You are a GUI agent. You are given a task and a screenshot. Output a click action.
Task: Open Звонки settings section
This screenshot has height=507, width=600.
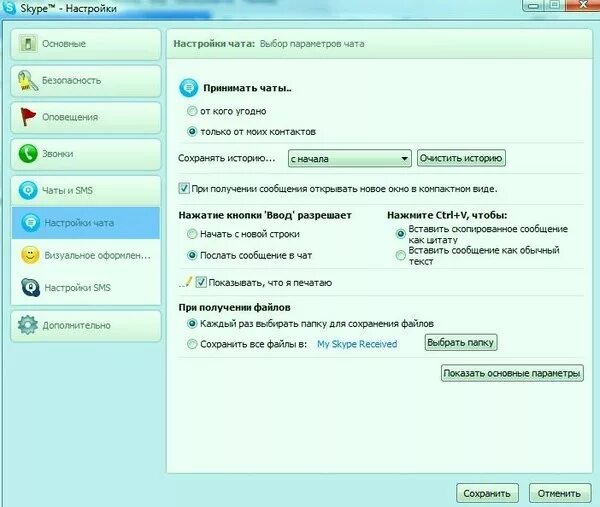[86, 154]
